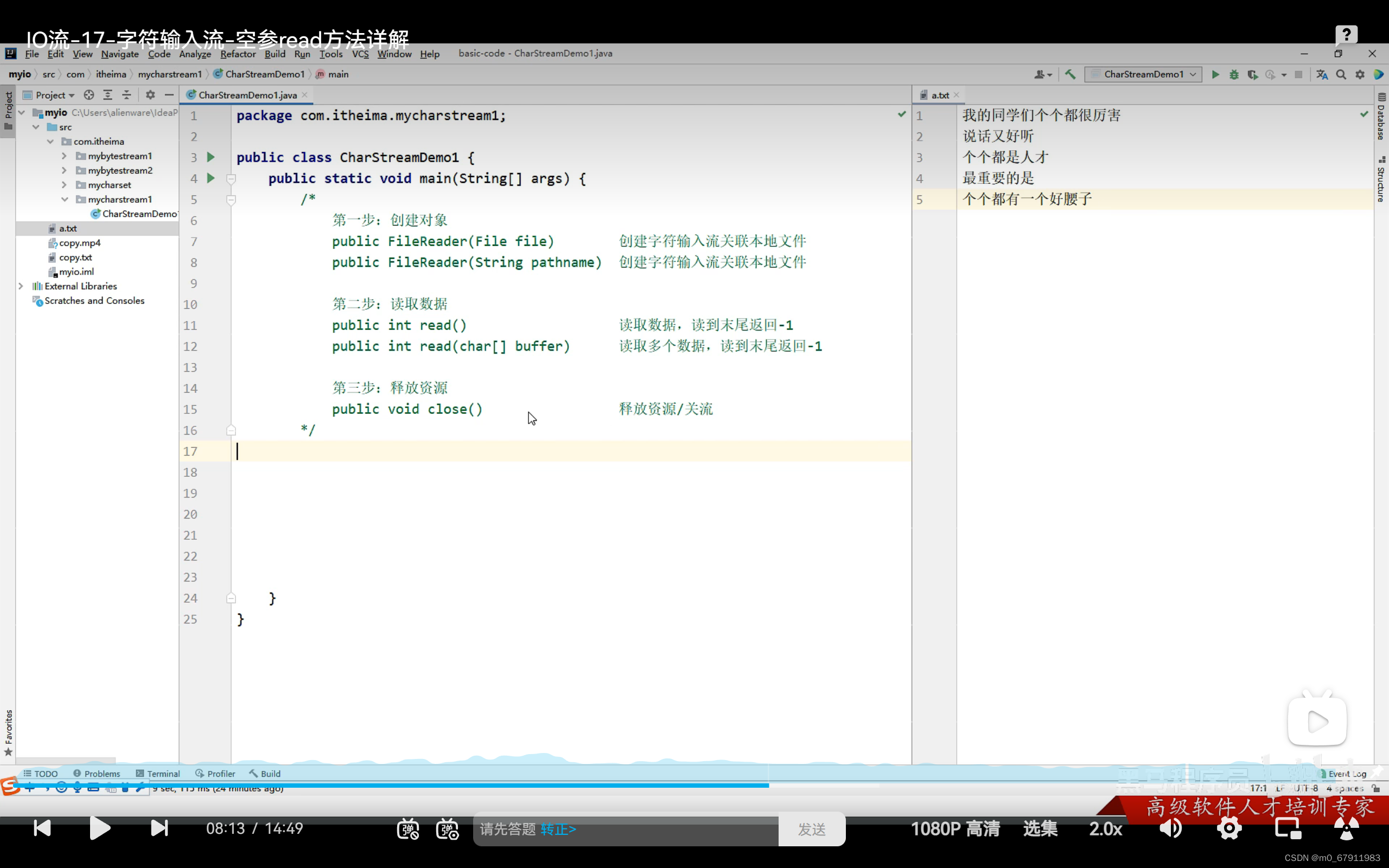The image size is (1389, 868).
Task: Click the green Run button in toolbar
Action: click(1215, 75)
